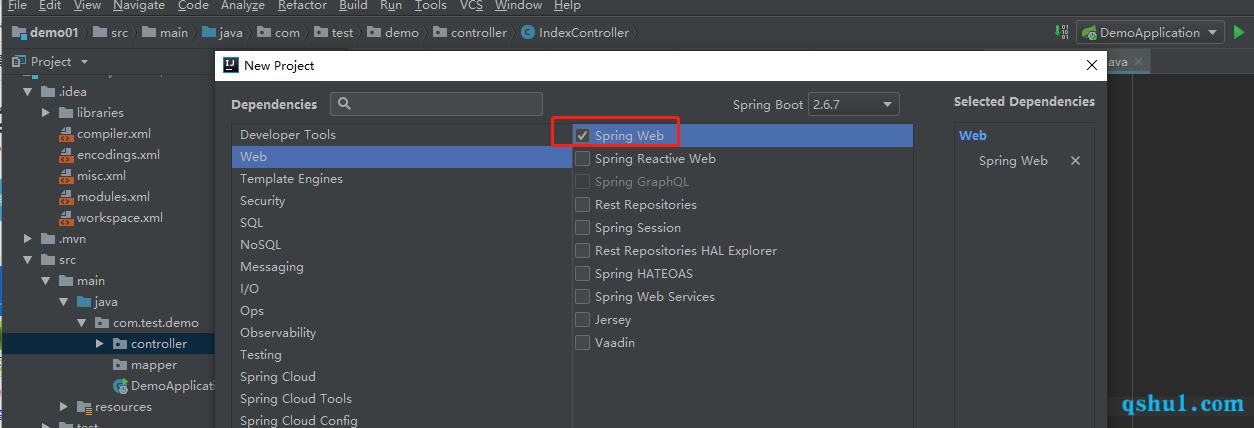
Task: Open the VCS menu
Action: click(471, 6)
